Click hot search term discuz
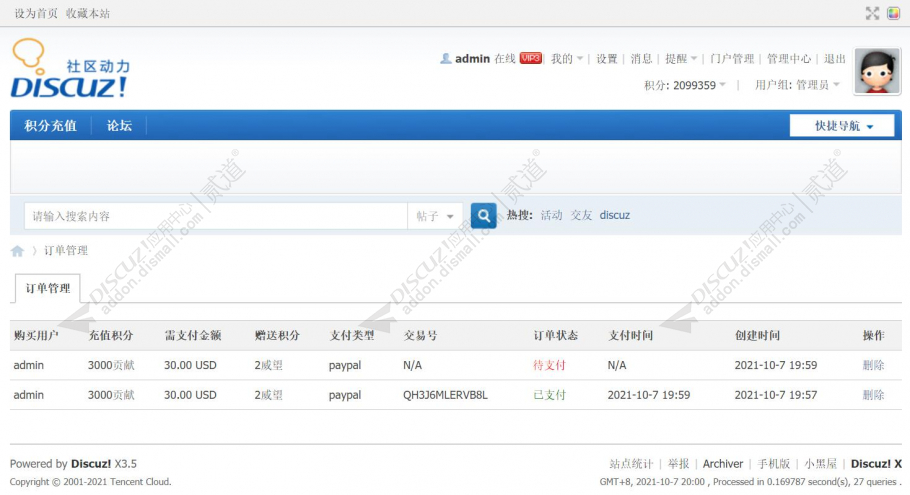Screen dimensions: 910x495 tap(615, 215)
